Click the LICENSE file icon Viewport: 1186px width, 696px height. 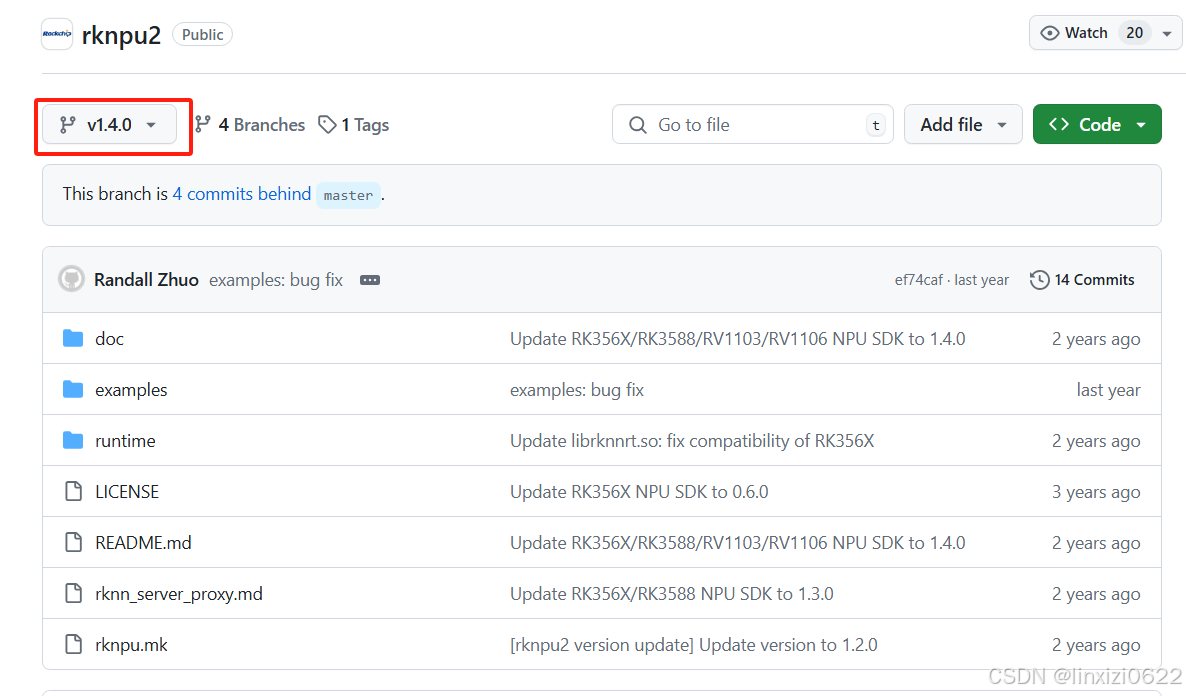click(x=73, y=492)
